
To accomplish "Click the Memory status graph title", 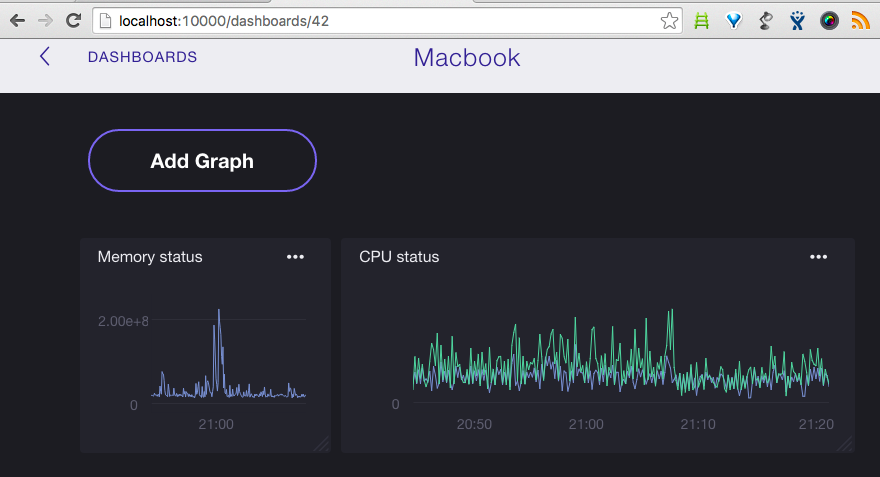I will [150, 256].
